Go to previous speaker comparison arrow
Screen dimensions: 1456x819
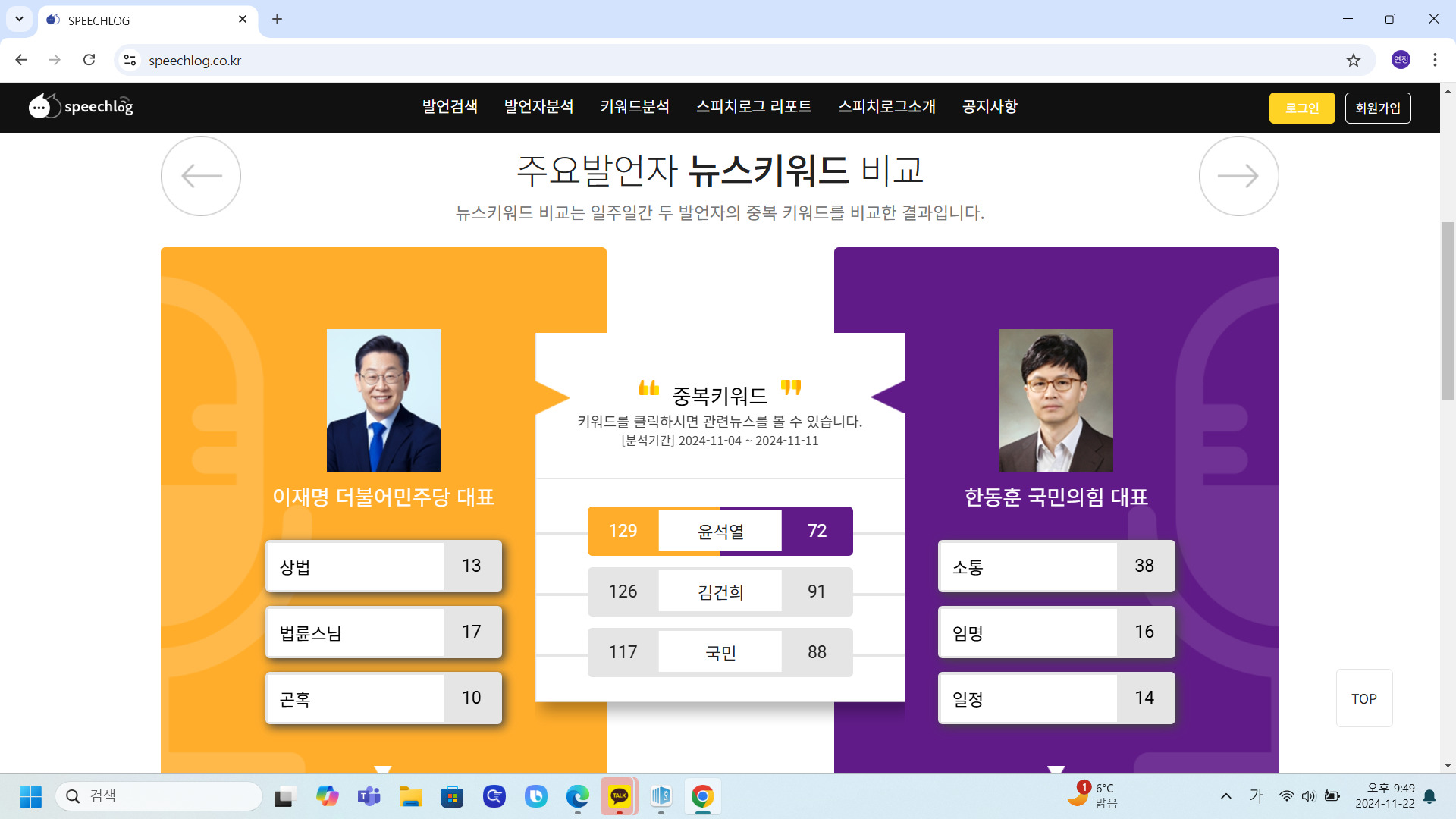(201, 176)
